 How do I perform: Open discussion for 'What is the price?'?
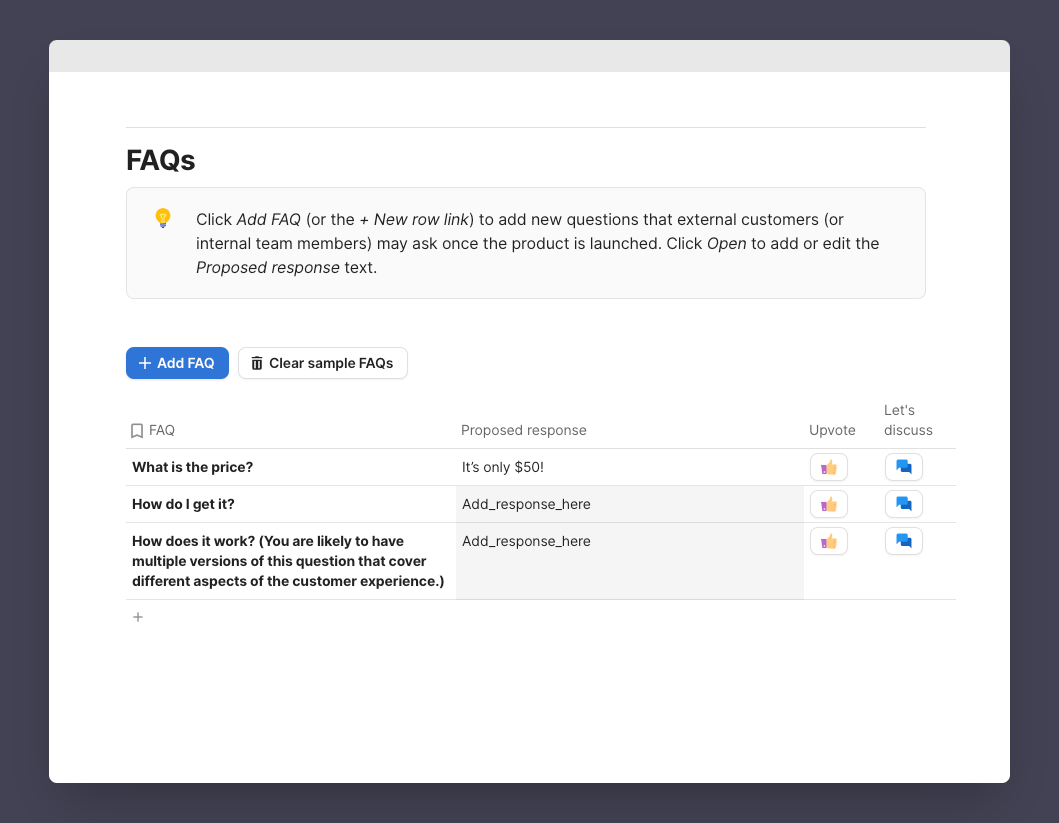(x=903, y=467)
